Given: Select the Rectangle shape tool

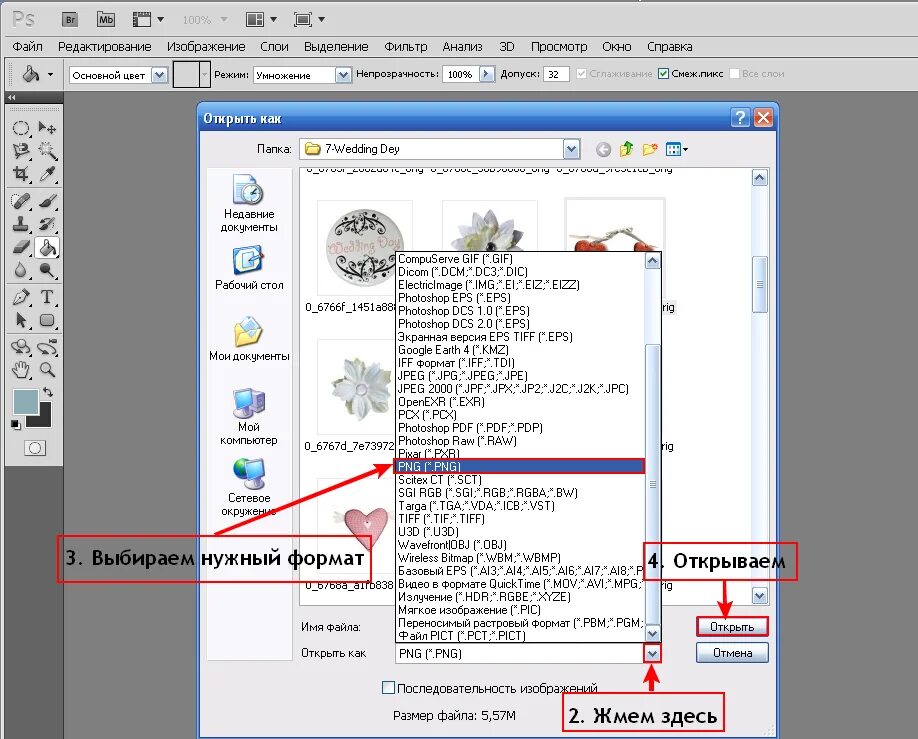Looking at the screenshot, I should (x=47, y=320).
